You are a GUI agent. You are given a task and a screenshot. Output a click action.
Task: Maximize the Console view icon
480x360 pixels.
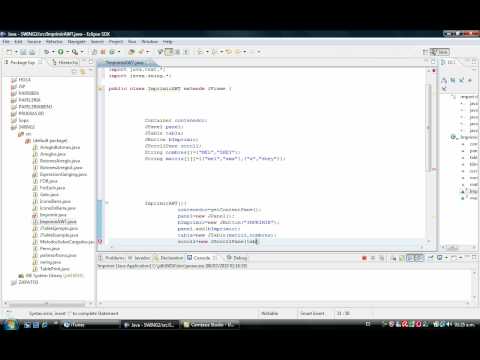point(474,257)
